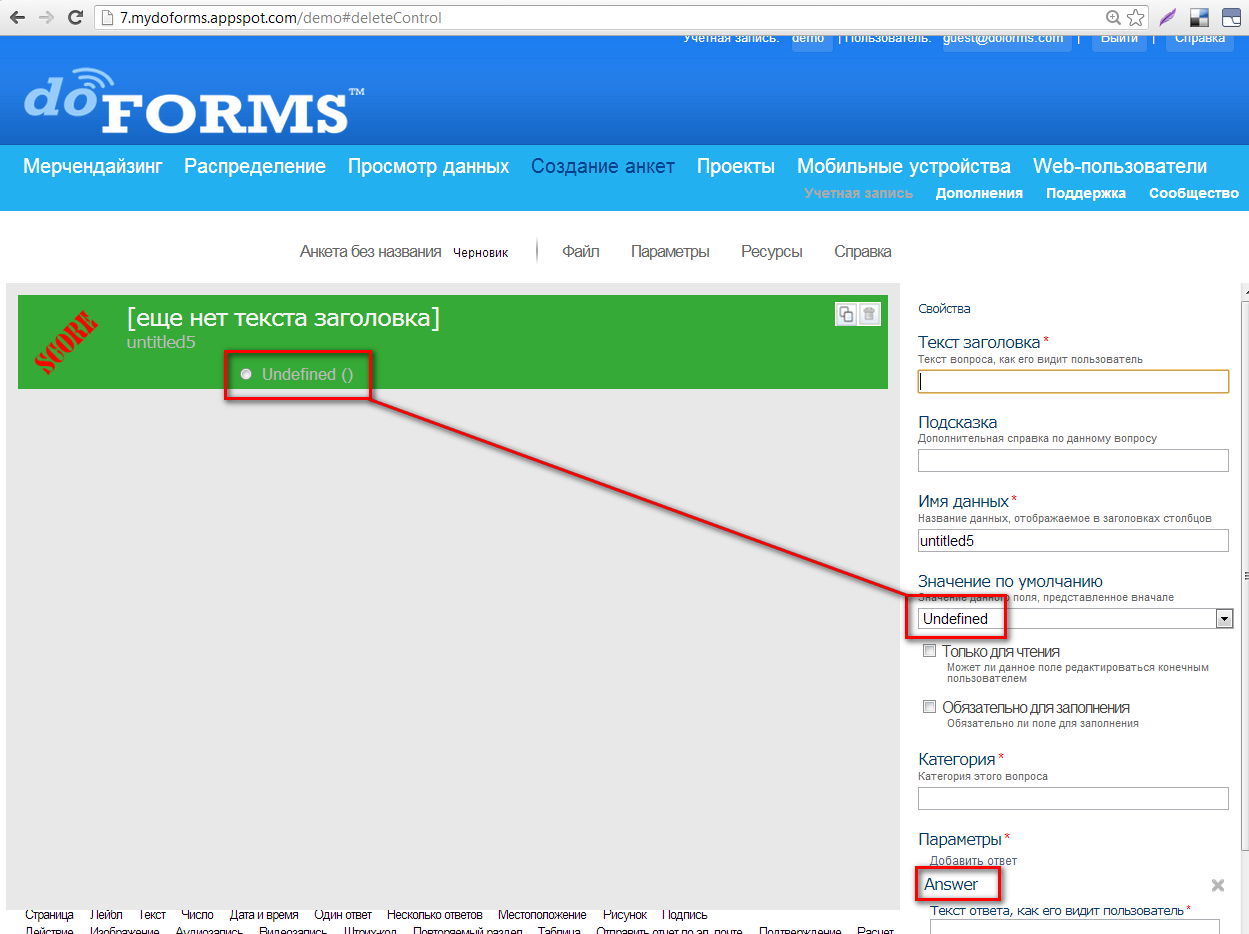Switch to 'Просмотр данных' tab
The width and height of the screenshot is (1249, 934).
point(428,167)
